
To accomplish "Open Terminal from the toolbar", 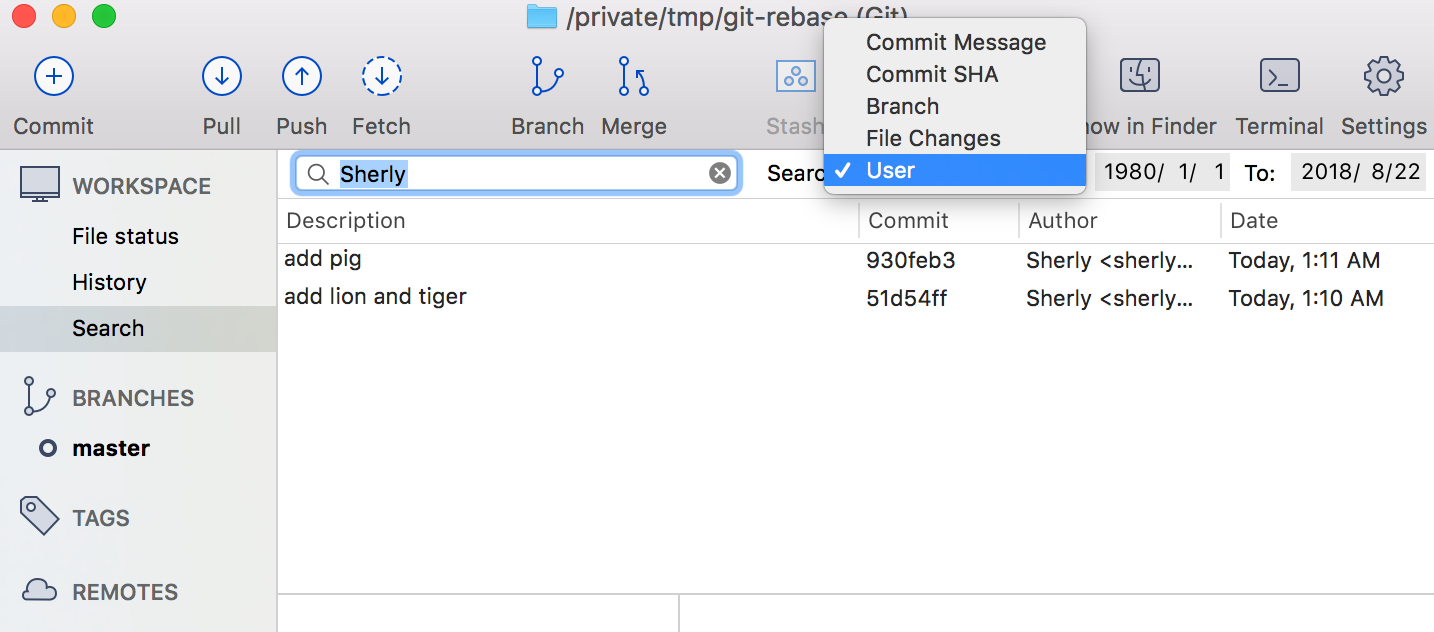I will [x=1279, y=76].
